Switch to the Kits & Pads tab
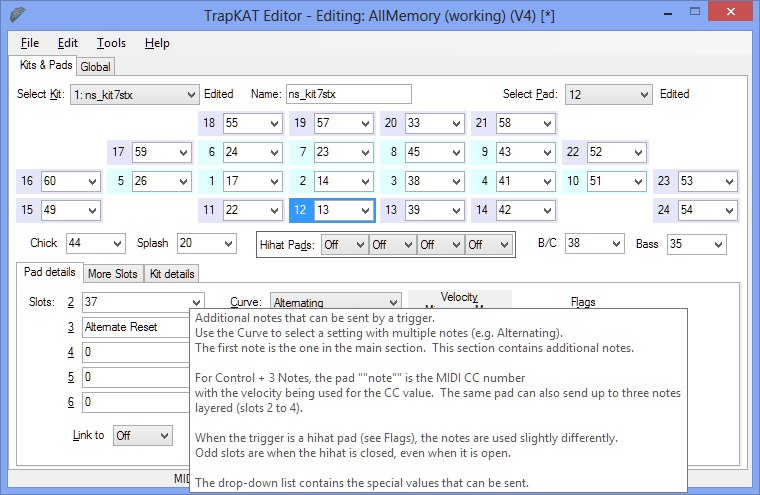The height and width of the screenshot is (495, 760). click(x=46, y=65)
